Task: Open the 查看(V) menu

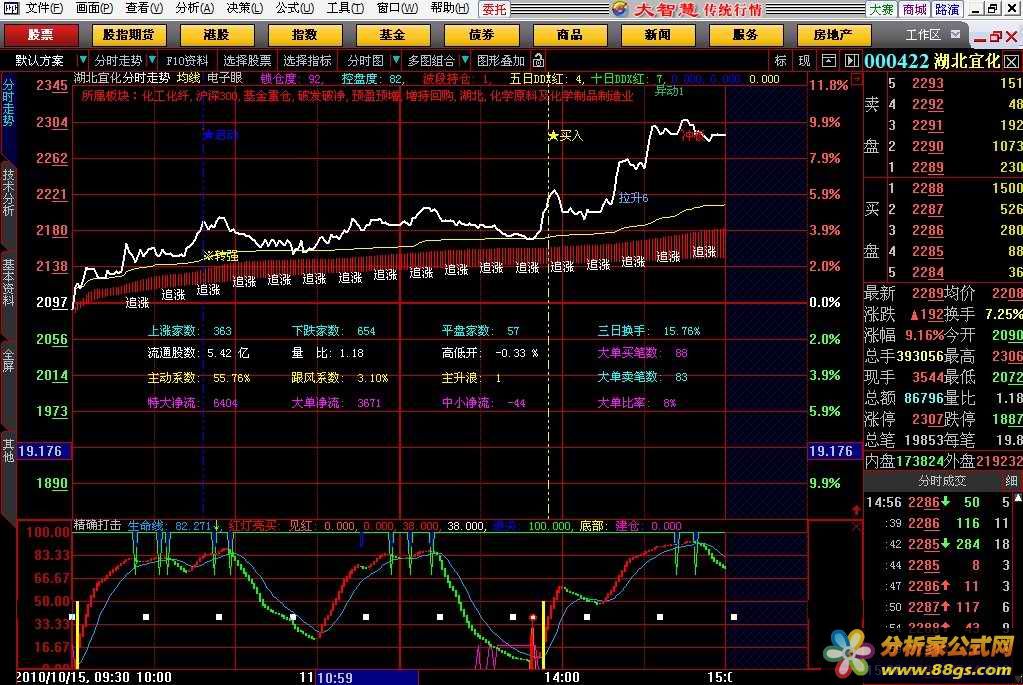Action: pos(144,8)
